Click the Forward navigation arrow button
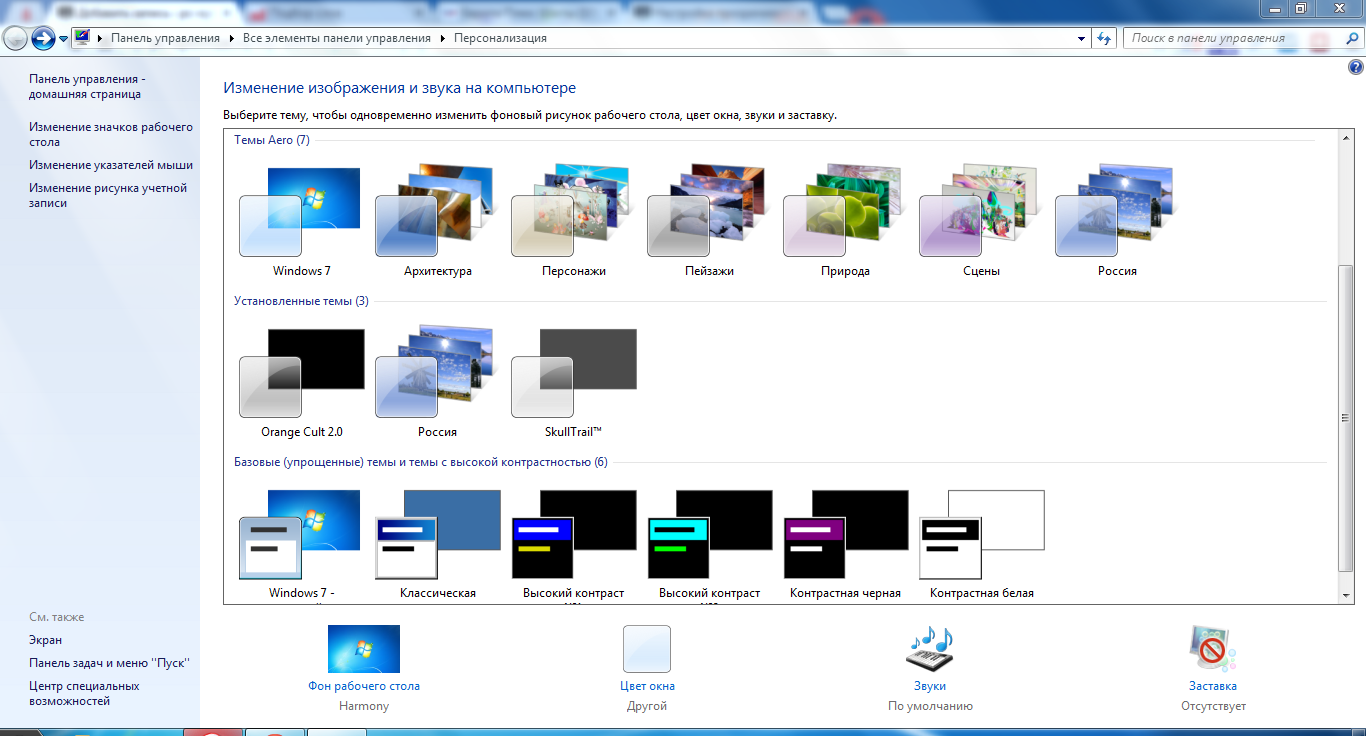The height and width of the screenshot is (736, 1366). (x=43, y=38)
